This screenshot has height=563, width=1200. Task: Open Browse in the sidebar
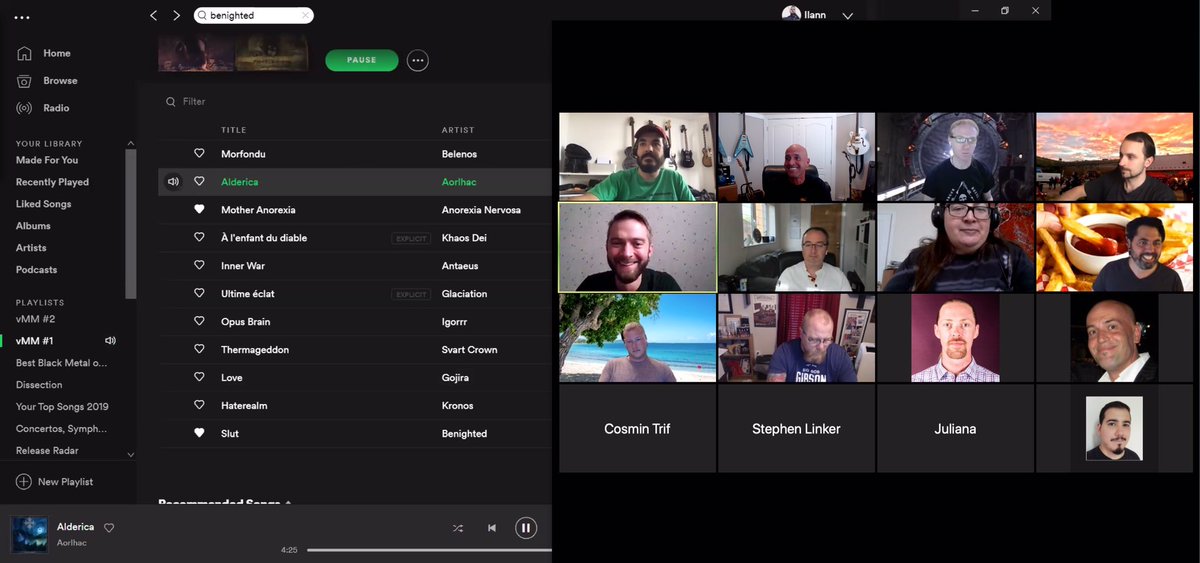tap(60, 80)
